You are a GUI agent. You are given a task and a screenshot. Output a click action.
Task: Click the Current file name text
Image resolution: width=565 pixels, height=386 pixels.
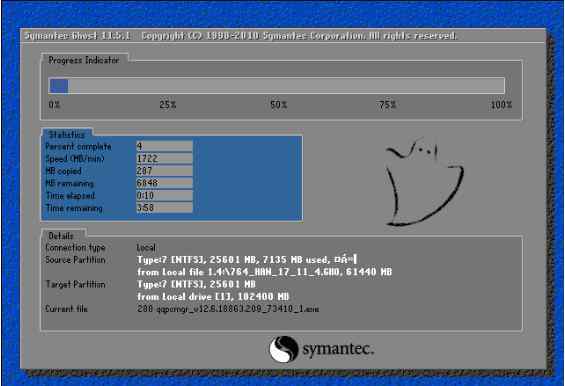(x=228, y=309)
